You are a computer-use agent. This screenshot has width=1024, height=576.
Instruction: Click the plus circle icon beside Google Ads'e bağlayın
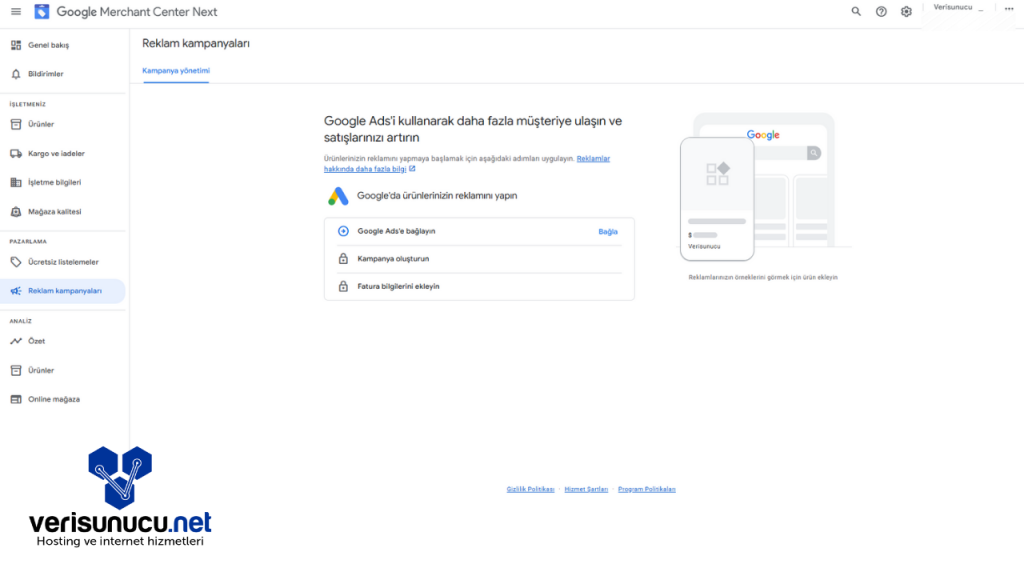343,231
